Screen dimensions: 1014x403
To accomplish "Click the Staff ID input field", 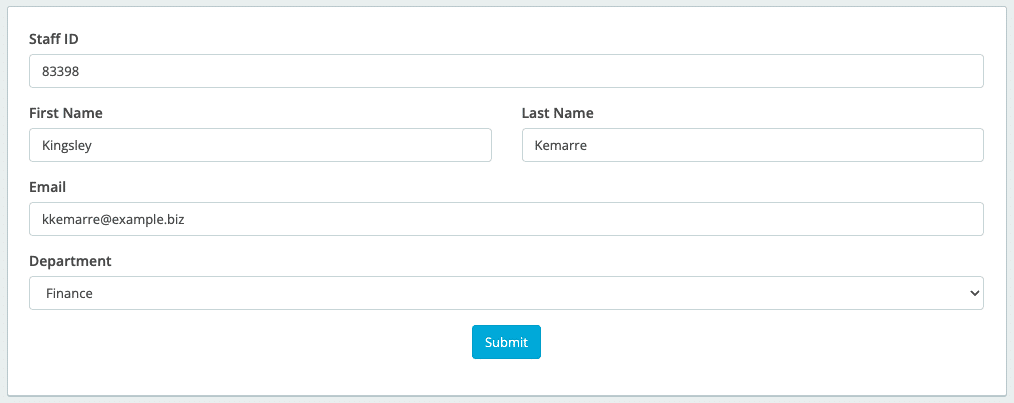I will point(506,71).
